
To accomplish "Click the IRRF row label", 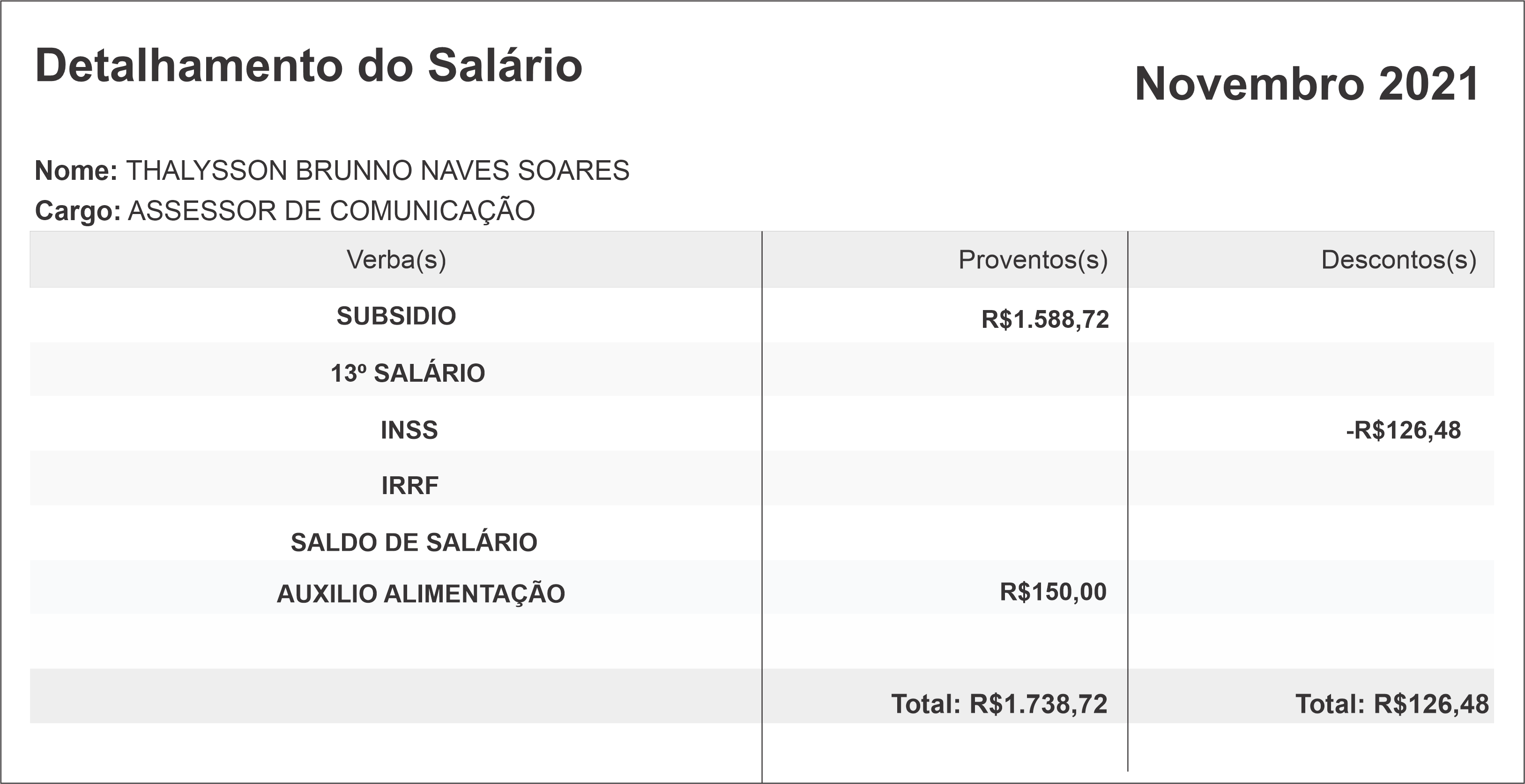I will click(x=409, y=486).
